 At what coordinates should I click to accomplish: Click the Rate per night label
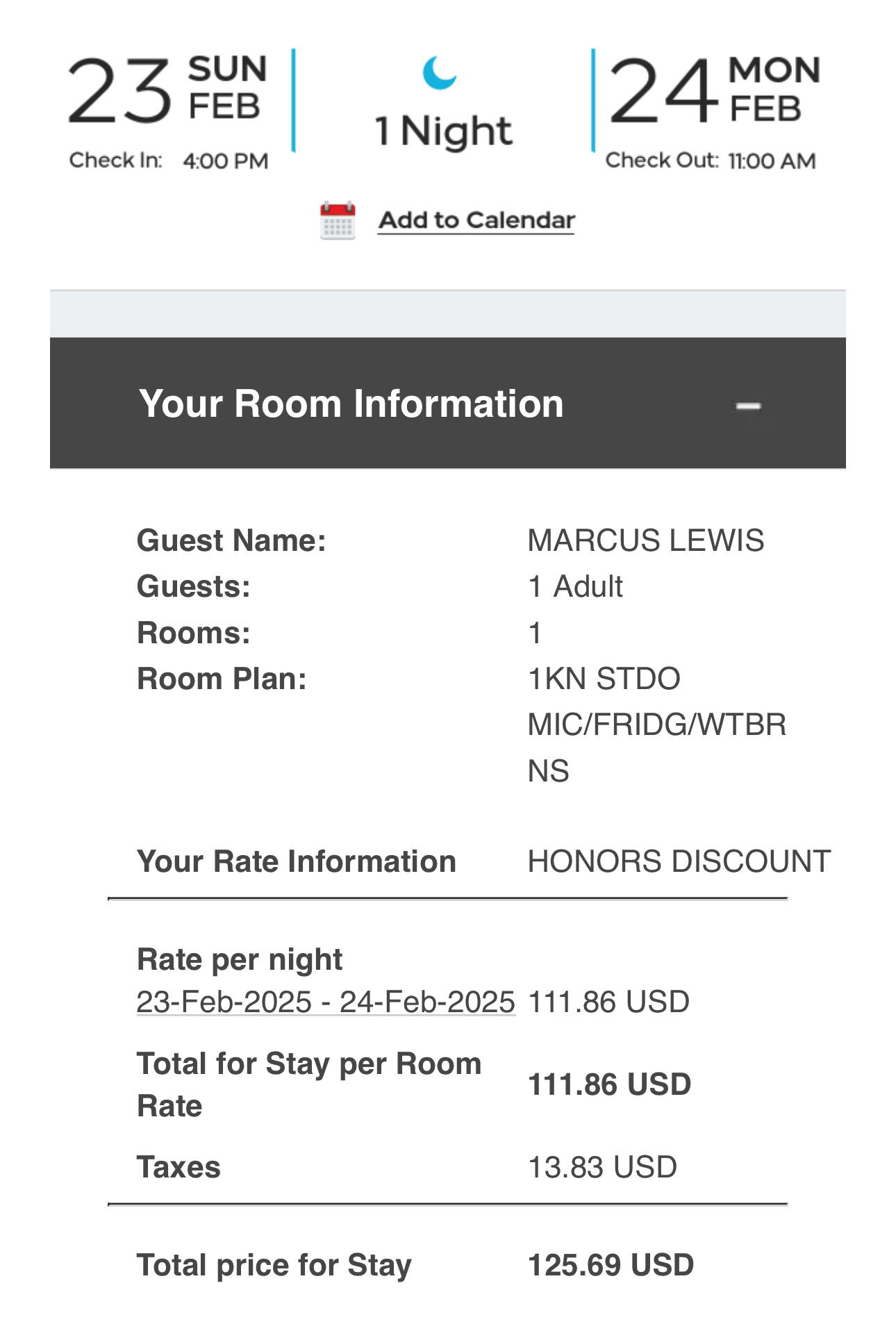240,959
